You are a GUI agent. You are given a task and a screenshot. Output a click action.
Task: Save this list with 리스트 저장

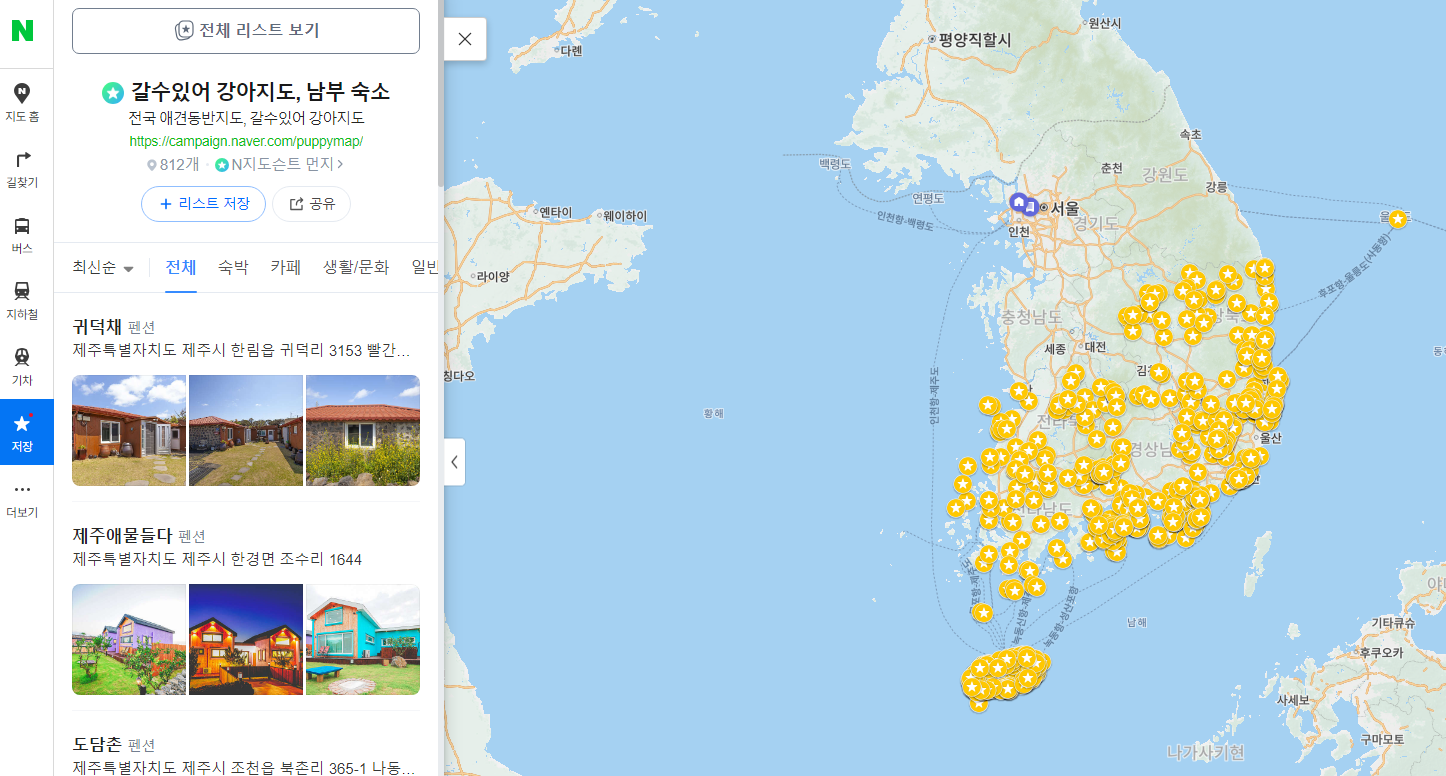(x=203, y=204)
